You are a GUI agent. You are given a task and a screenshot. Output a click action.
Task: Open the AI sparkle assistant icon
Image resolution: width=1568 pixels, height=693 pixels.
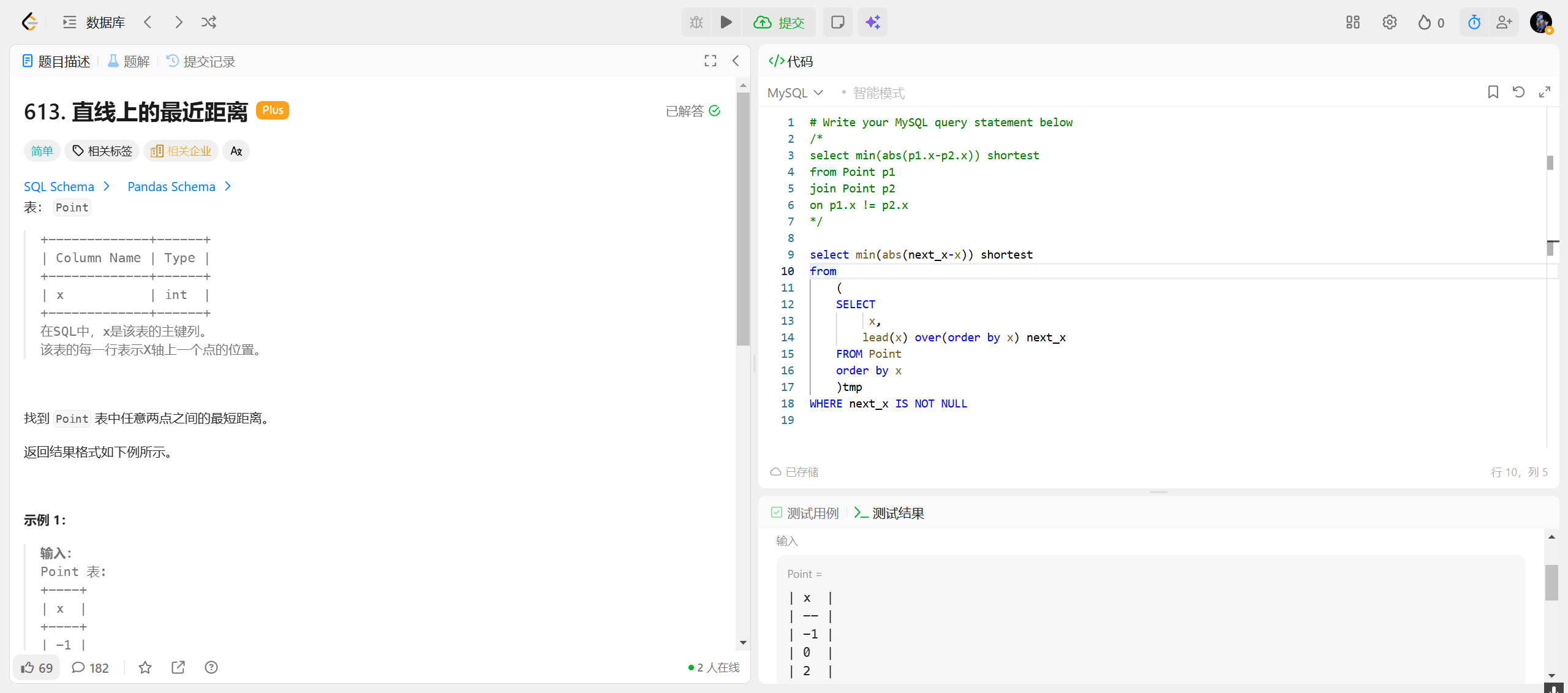pos(872,23)
